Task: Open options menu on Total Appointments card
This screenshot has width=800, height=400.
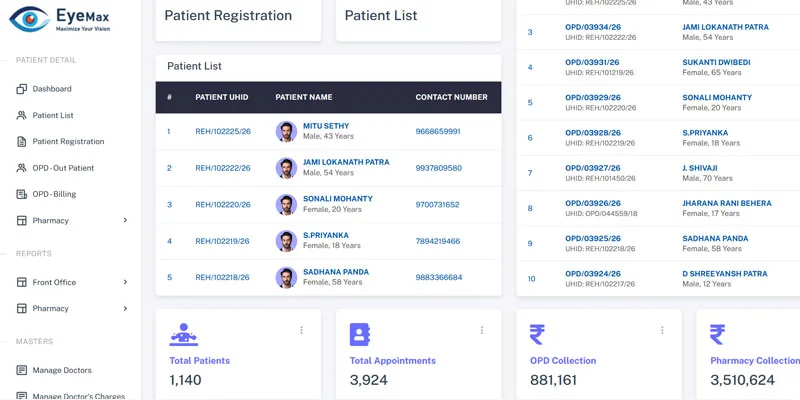Action: tap(482, 330)
